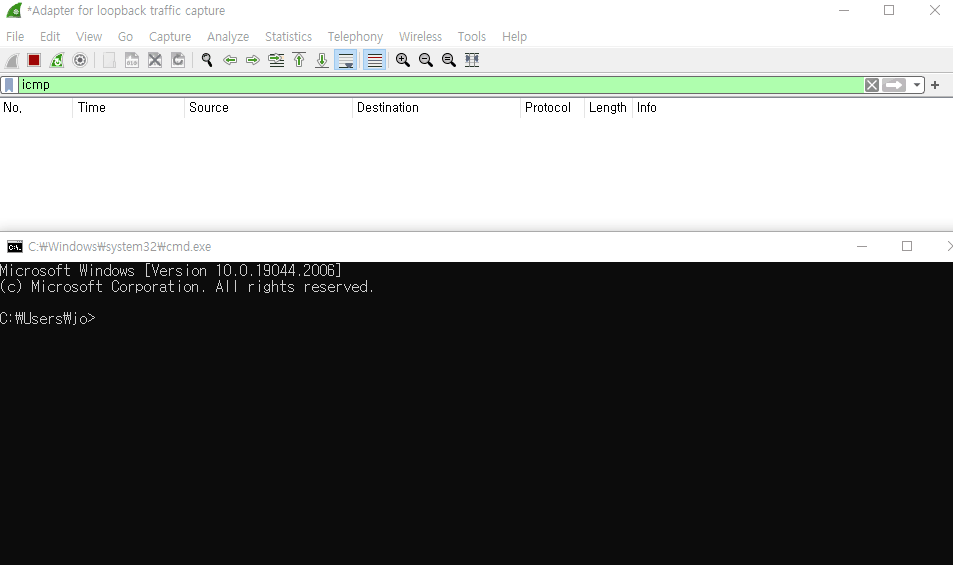Viewport: 953px width, 565px height.
Task: Open the display filter bookmark menu
Action: click(x=9, y=85)
